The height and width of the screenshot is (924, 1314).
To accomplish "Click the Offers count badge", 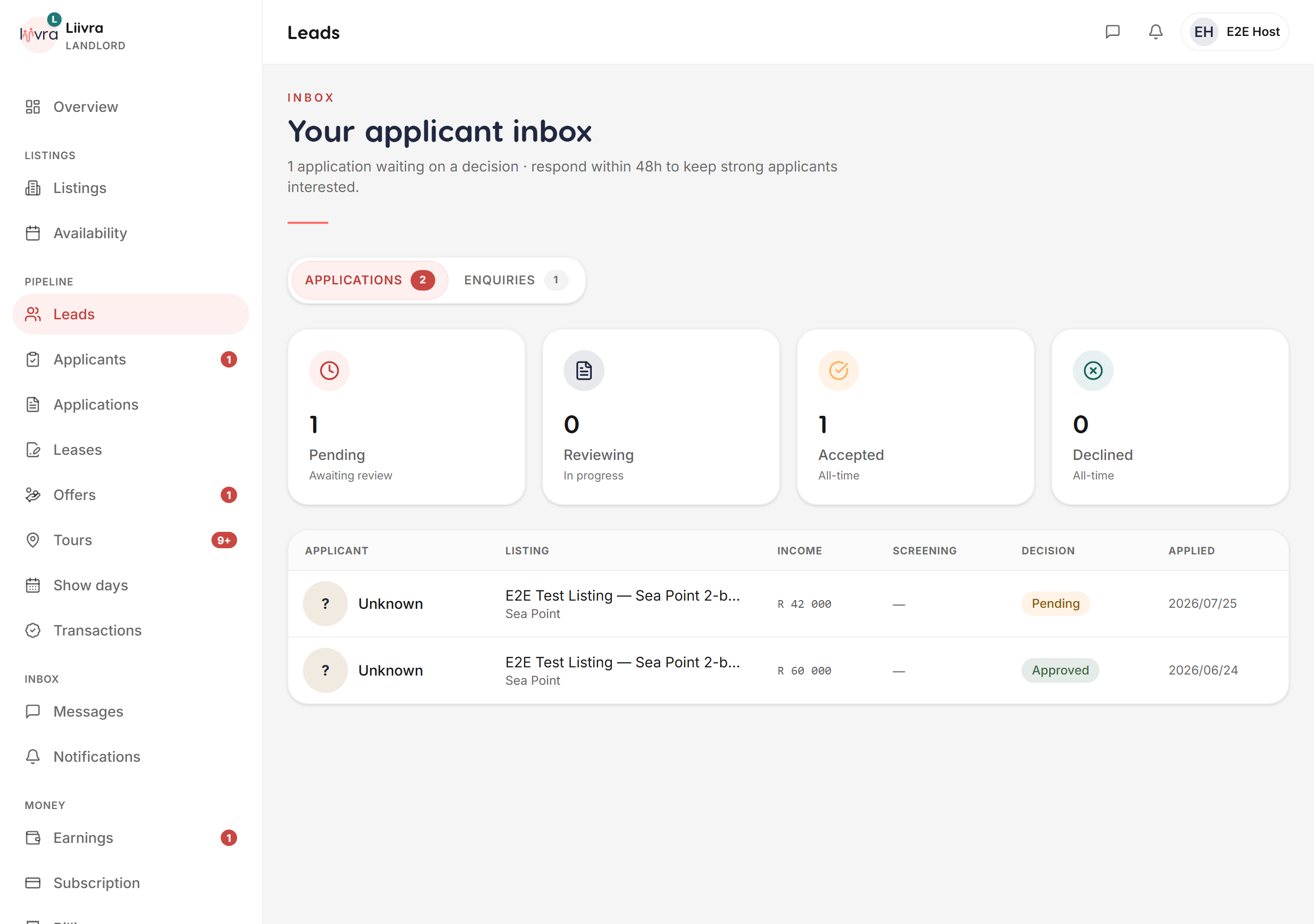I will click(228, 495).
